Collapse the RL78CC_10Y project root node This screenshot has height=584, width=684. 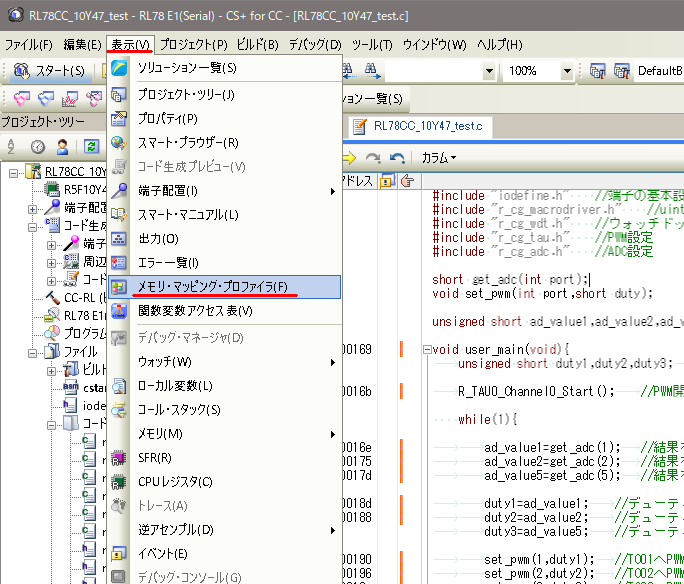[14, 173]
